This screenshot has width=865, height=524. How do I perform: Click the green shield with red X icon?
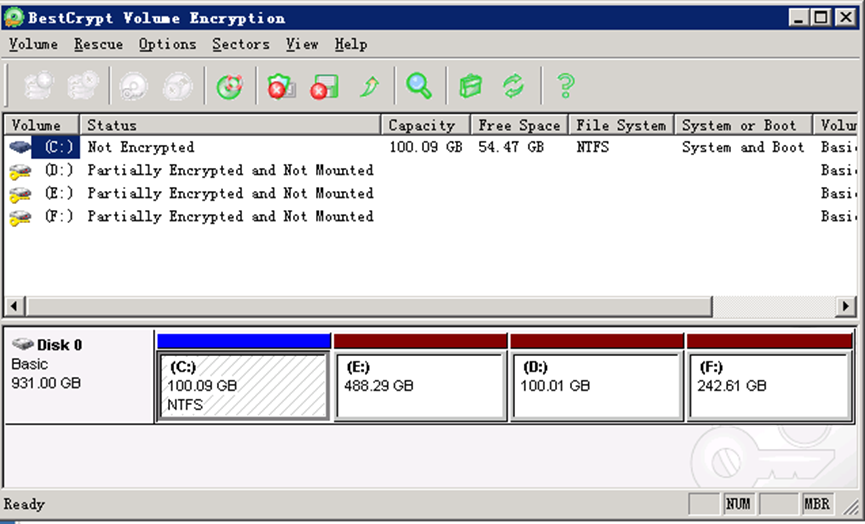tap(278, 86)
